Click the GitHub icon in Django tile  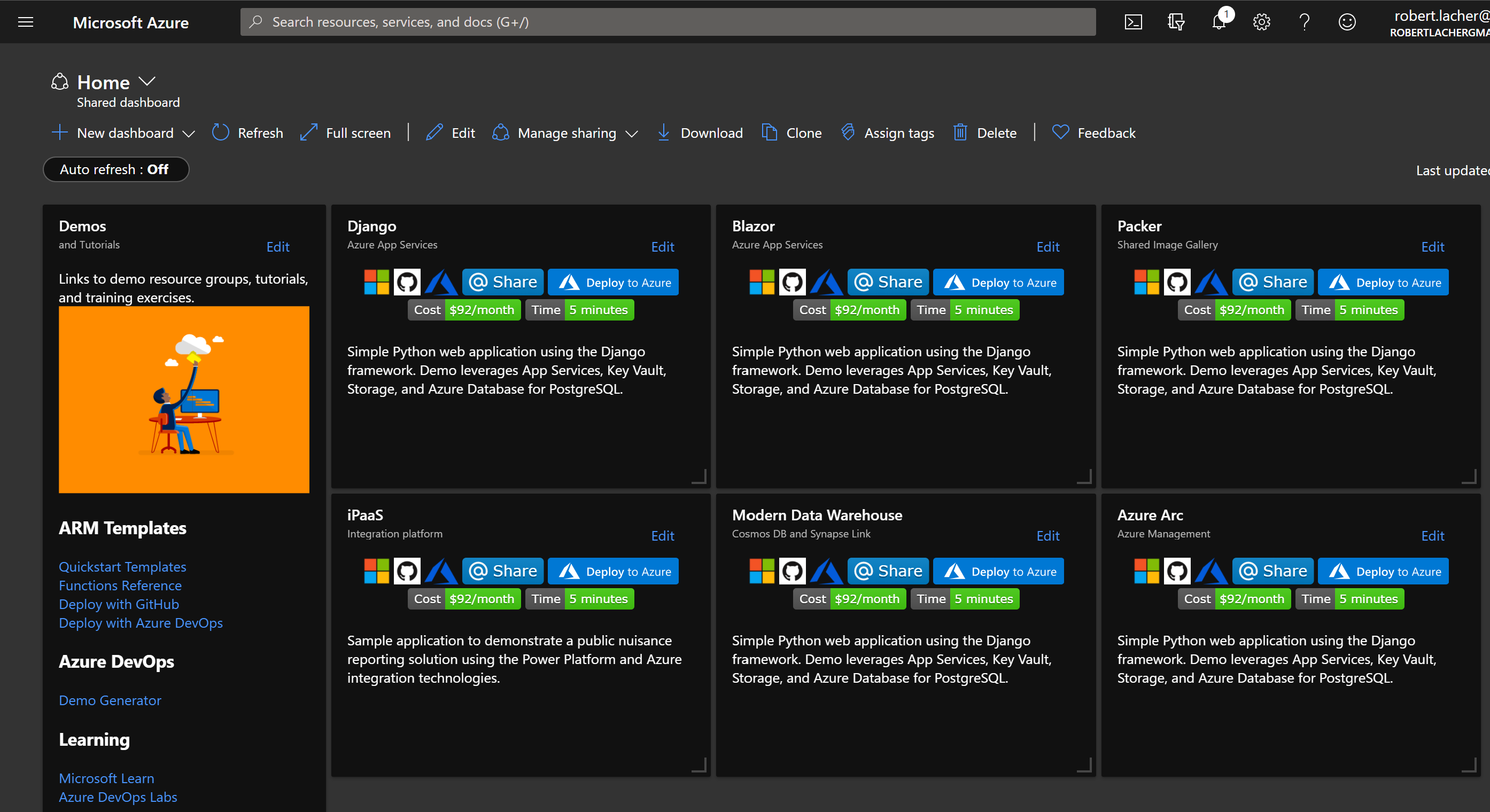coord(407,282)
